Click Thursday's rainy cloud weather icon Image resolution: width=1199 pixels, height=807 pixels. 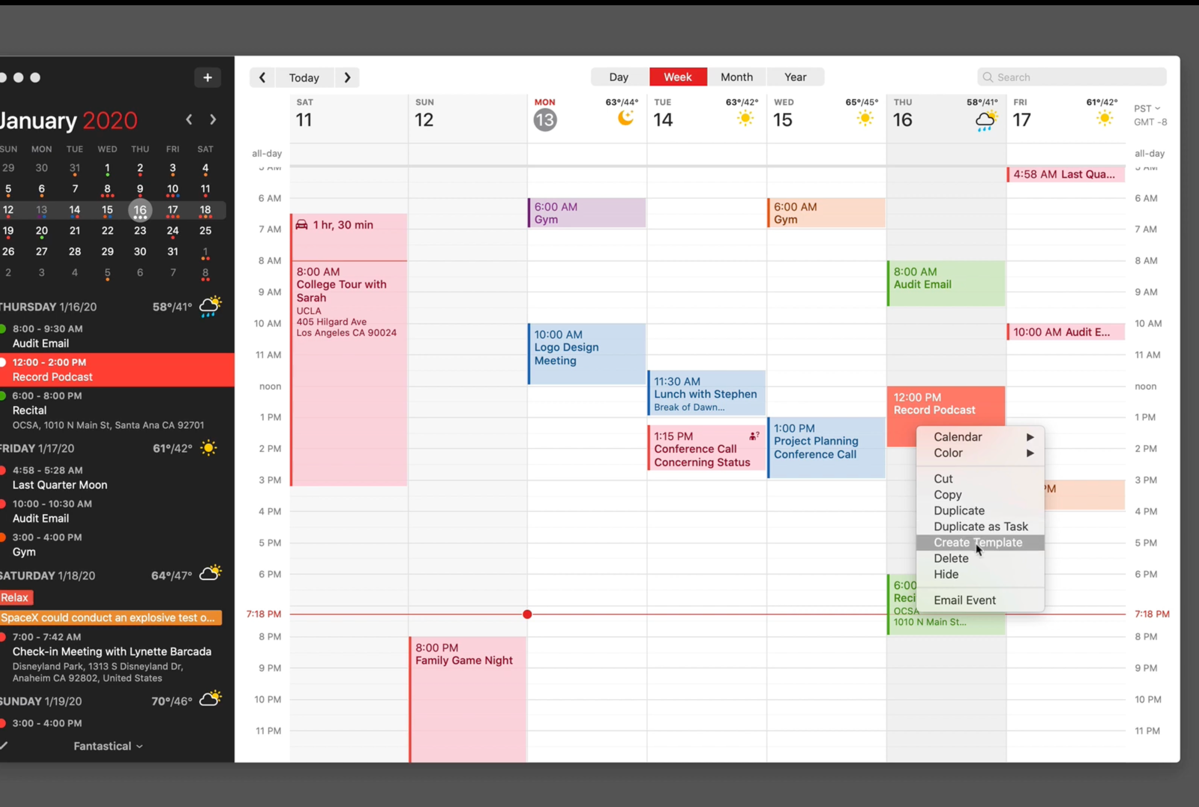pos(986,120)
